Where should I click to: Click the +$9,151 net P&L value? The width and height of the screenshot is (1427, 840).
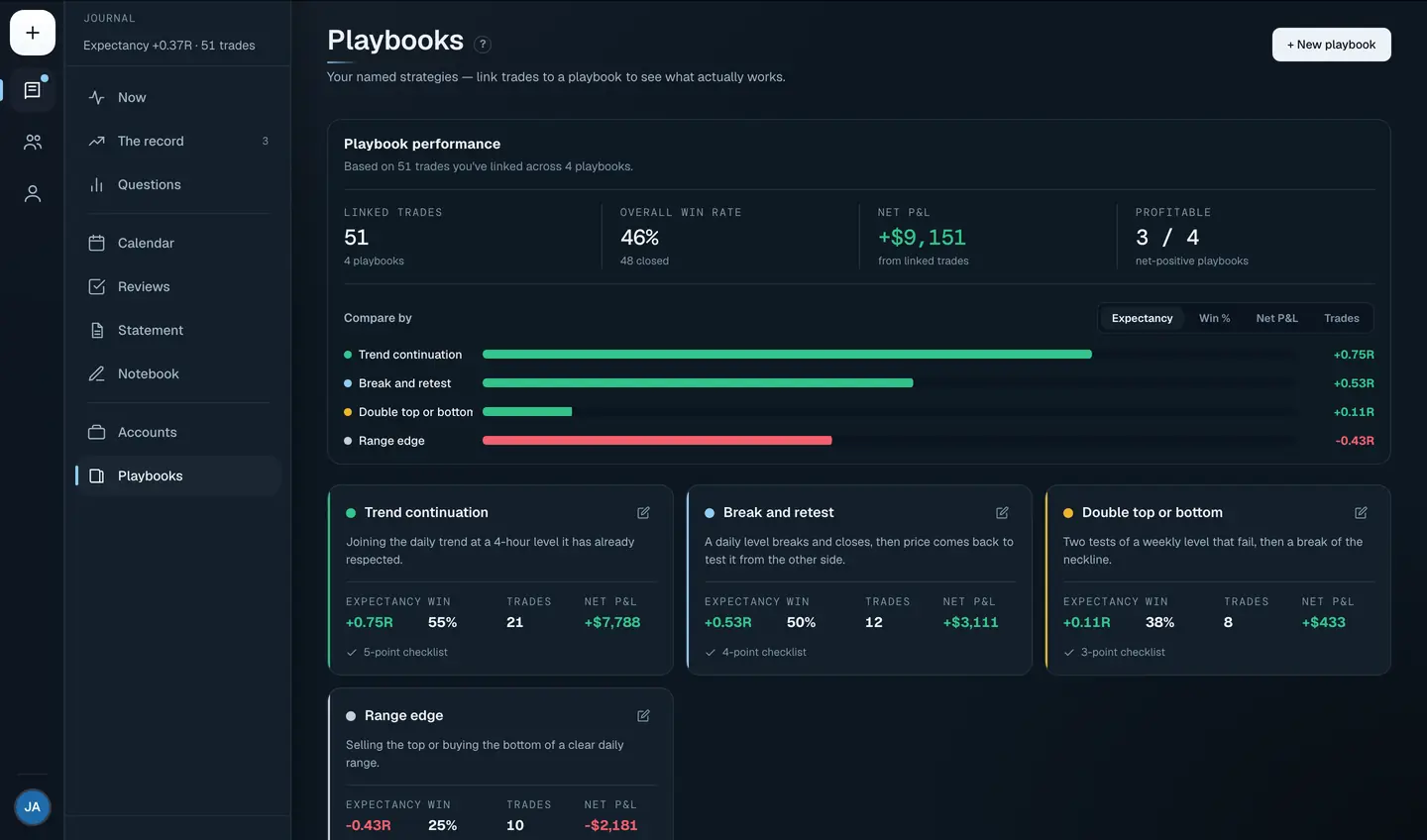point(922,237)
